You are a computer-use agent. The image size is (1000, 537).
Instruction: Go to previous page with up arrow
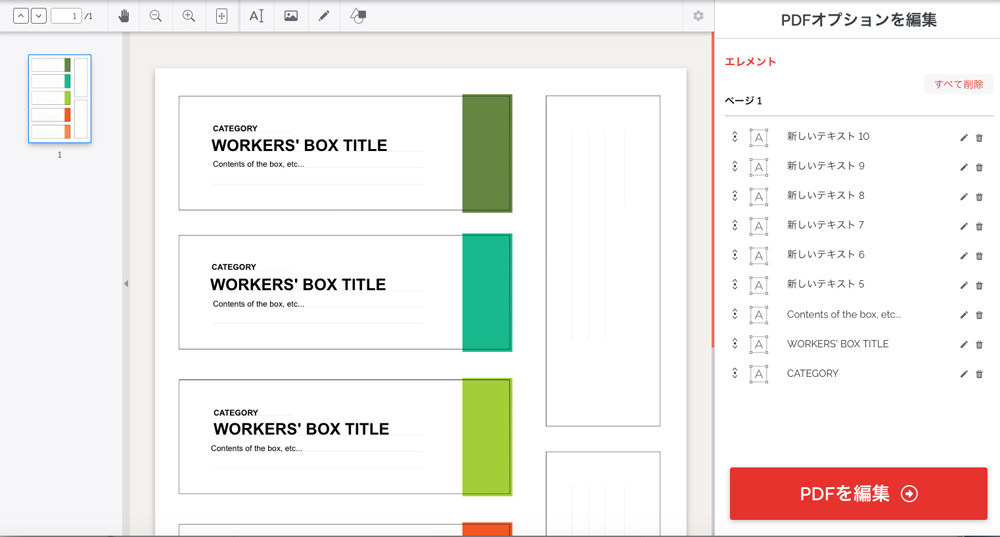click(21, 16)
